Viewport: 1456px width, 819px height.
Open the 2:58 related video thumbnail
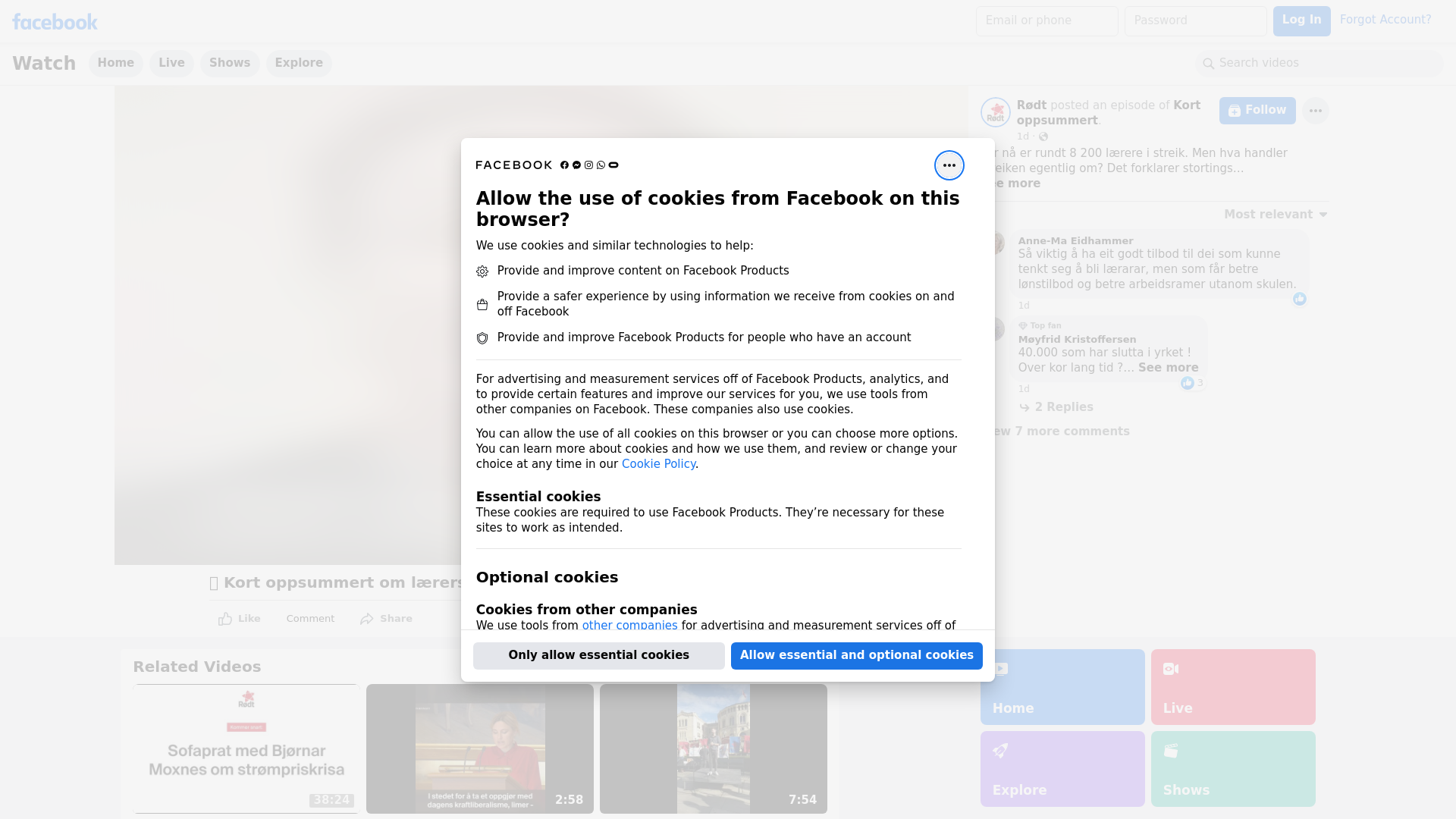click(x=480, y=748)
